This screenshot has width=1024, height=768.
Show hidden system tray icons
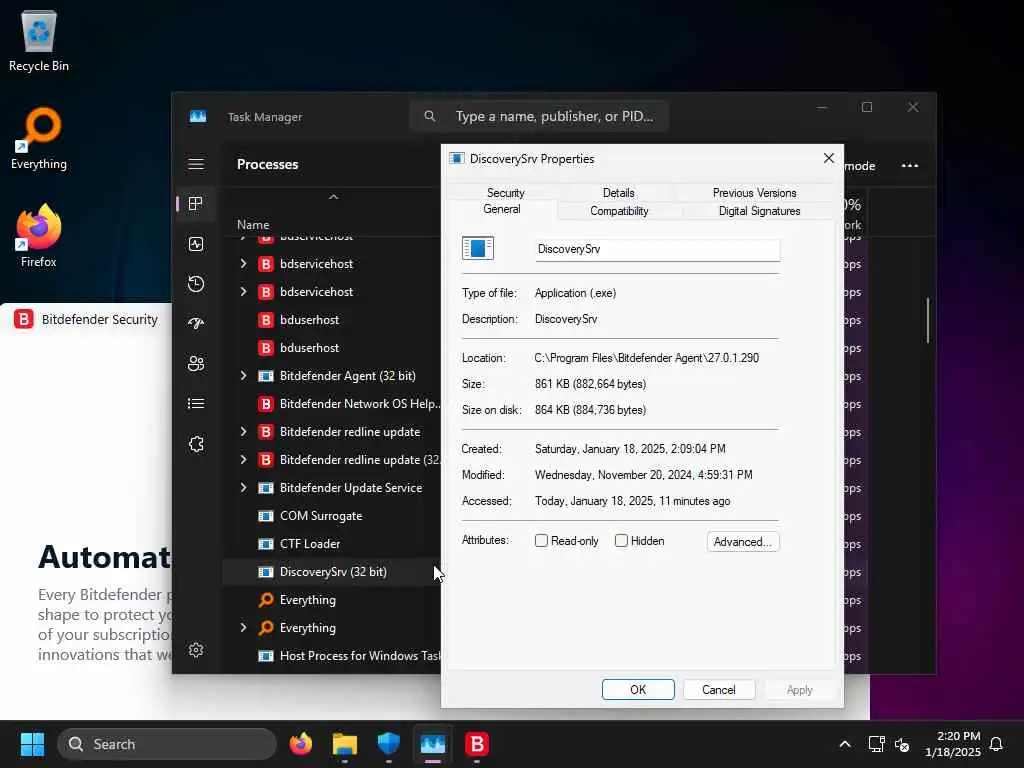(x=844, y=744)
